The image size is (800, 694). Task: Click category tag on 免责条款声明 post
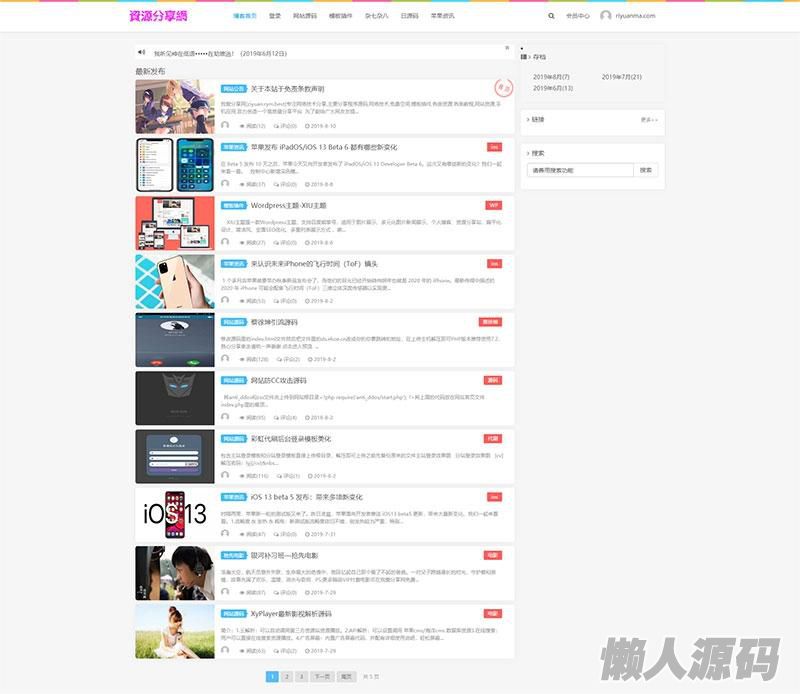click(234, 89)
